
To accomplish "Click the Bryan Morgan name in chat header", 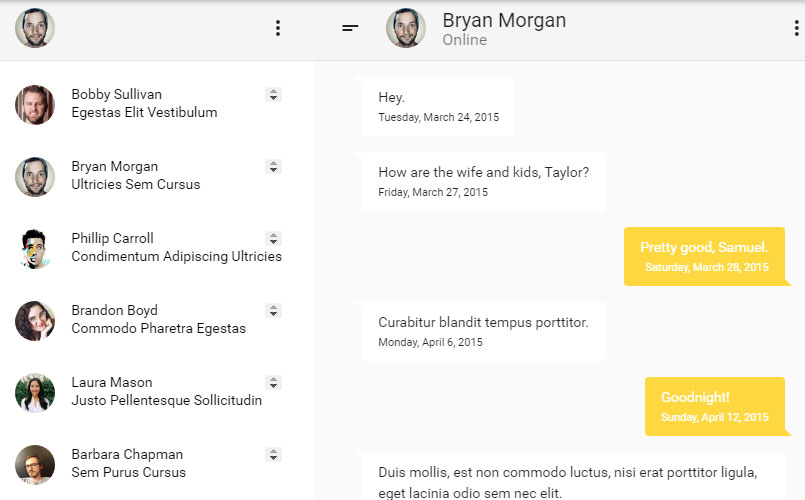I will (504, 21).
